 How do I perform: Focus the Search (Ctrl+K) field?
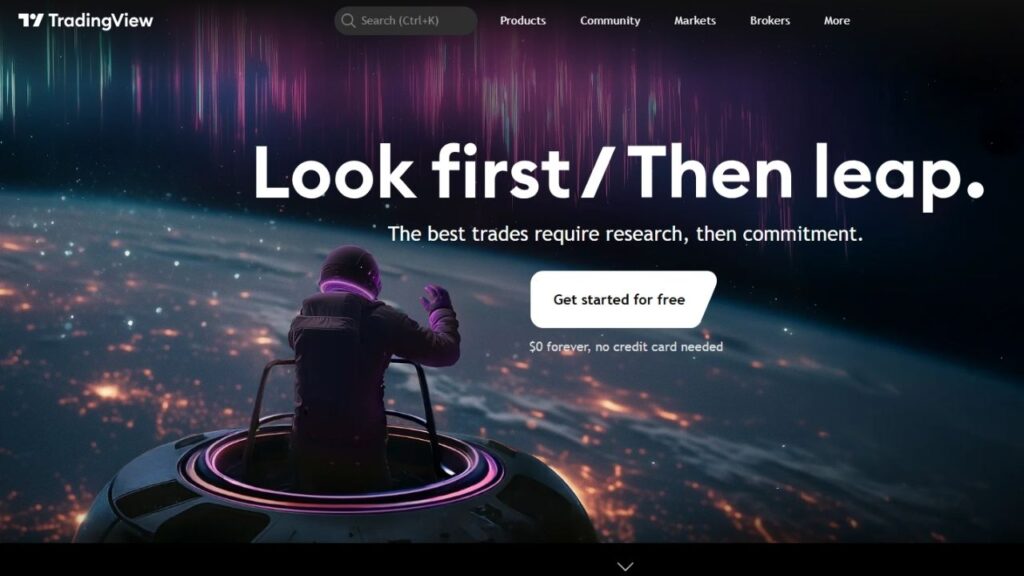coord(406,21)
